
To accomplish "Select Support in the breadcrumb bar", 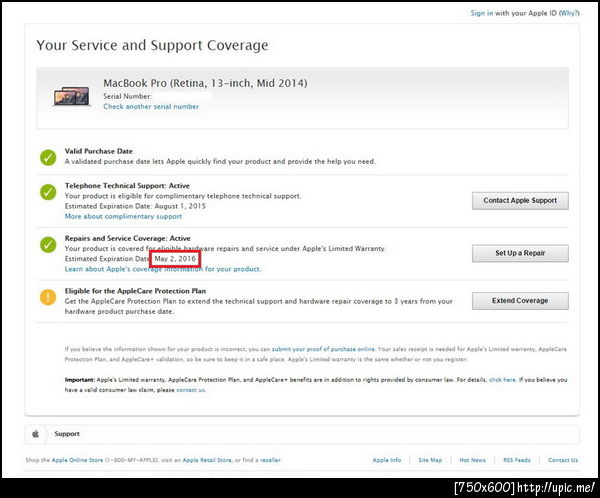I will [x=67, y=434].
